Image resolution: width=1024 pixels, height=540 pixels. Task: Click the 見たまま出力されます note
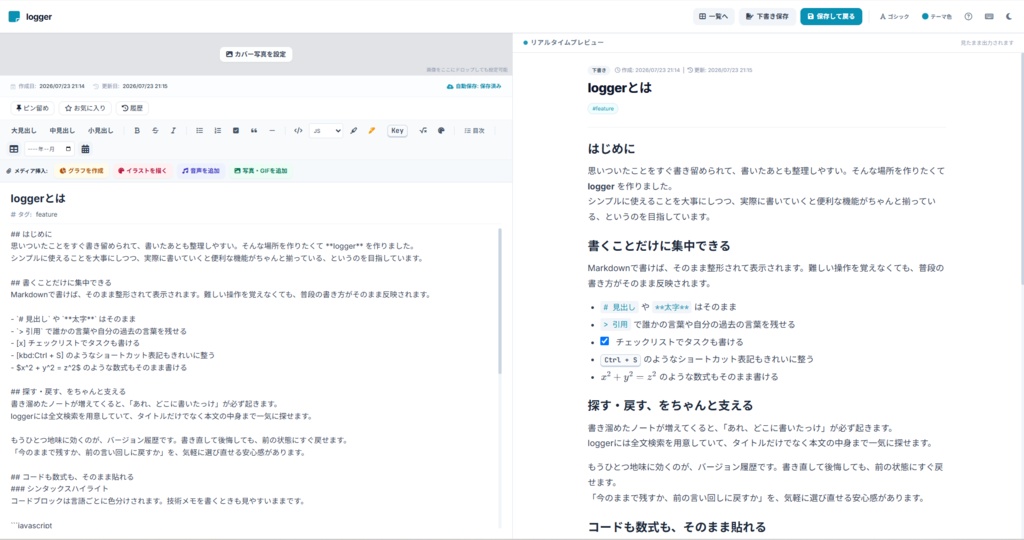[987, 42]
